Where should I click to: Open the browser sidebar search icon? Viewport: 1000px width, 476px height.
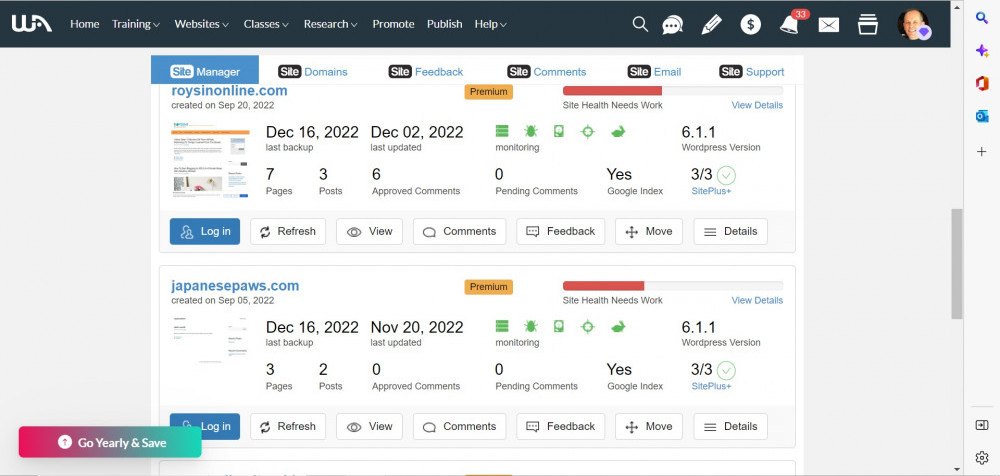click(982, 18)
